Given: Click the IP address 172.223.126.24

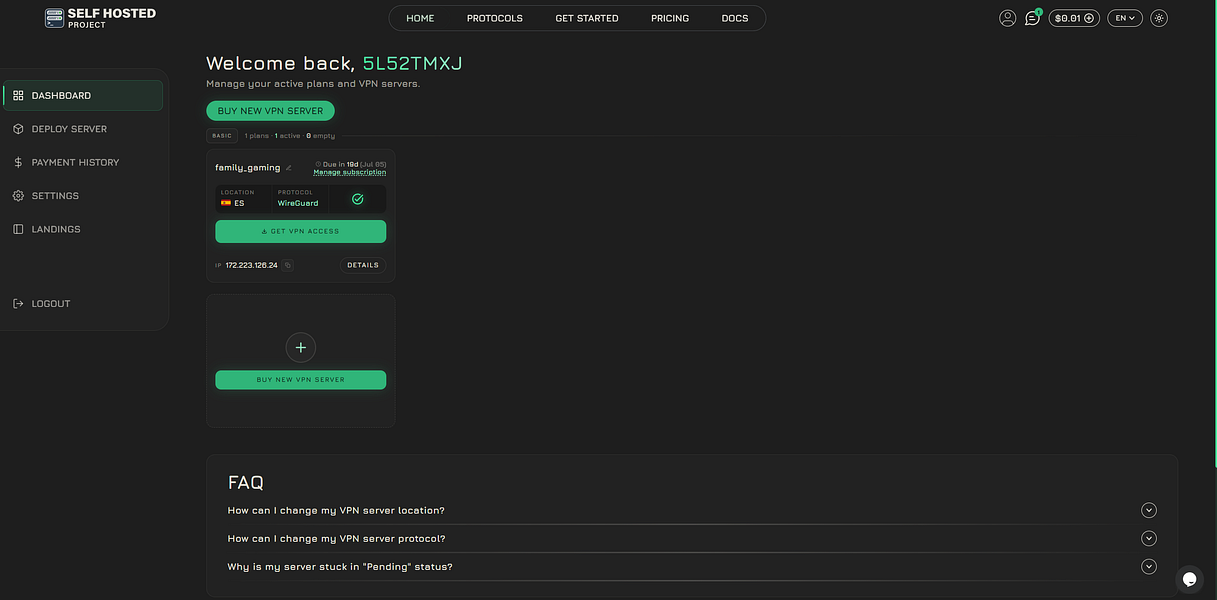Looking at the screenshot, I should pos(252,265).
